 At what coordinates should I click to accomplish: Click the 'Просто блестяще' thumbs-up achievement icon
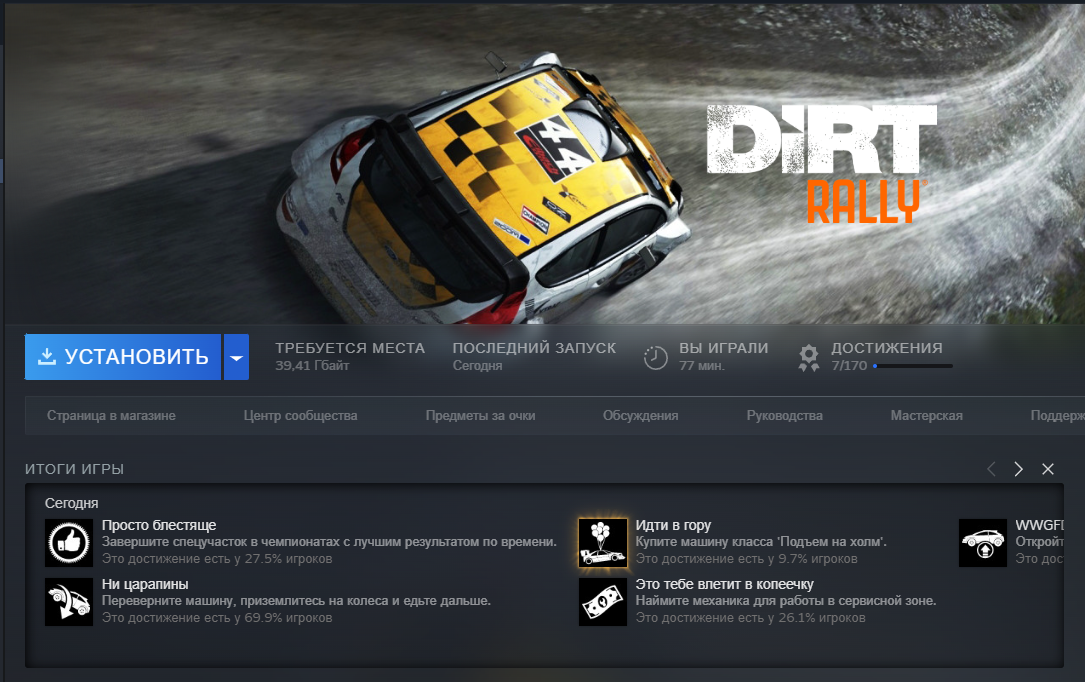click(69, 543)
